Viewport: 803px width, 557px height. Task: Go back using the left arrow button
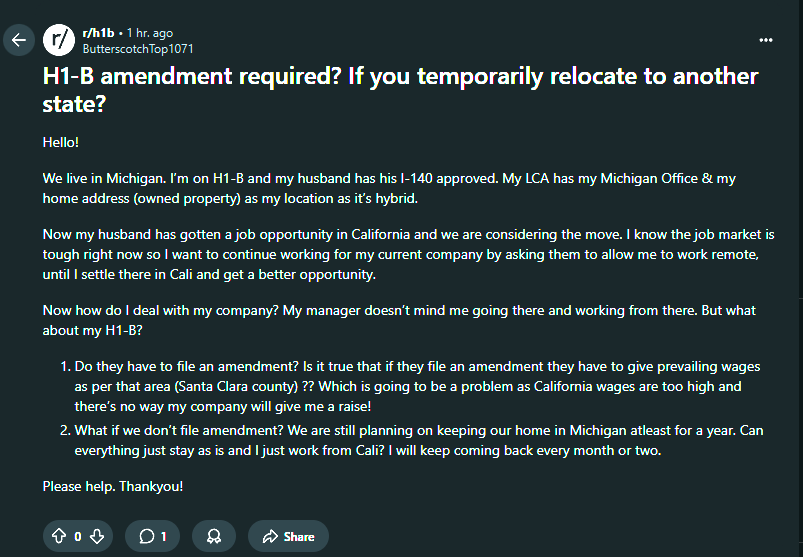19,40
